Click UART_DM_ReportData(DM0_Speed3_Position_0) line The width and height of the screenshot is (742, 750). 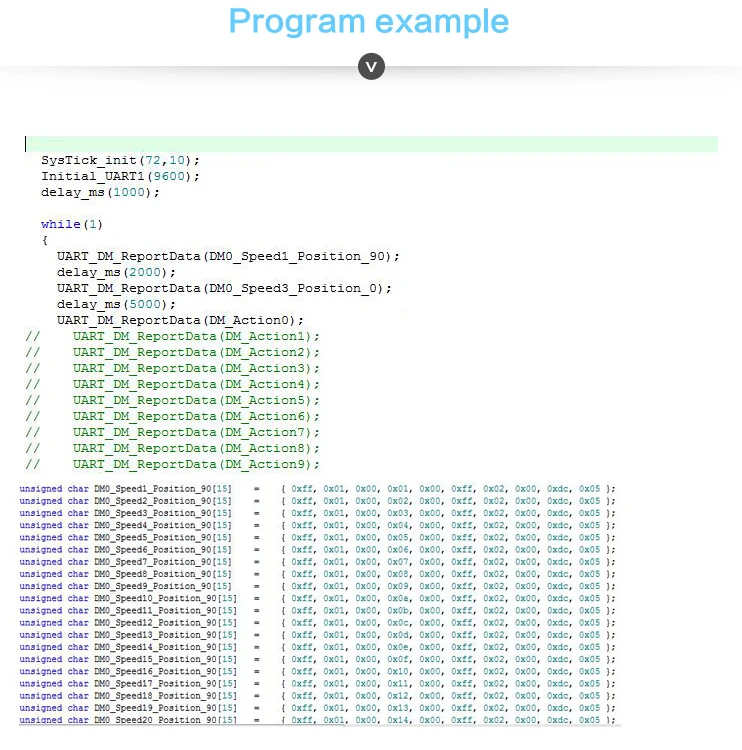click(x=224, y=288)
